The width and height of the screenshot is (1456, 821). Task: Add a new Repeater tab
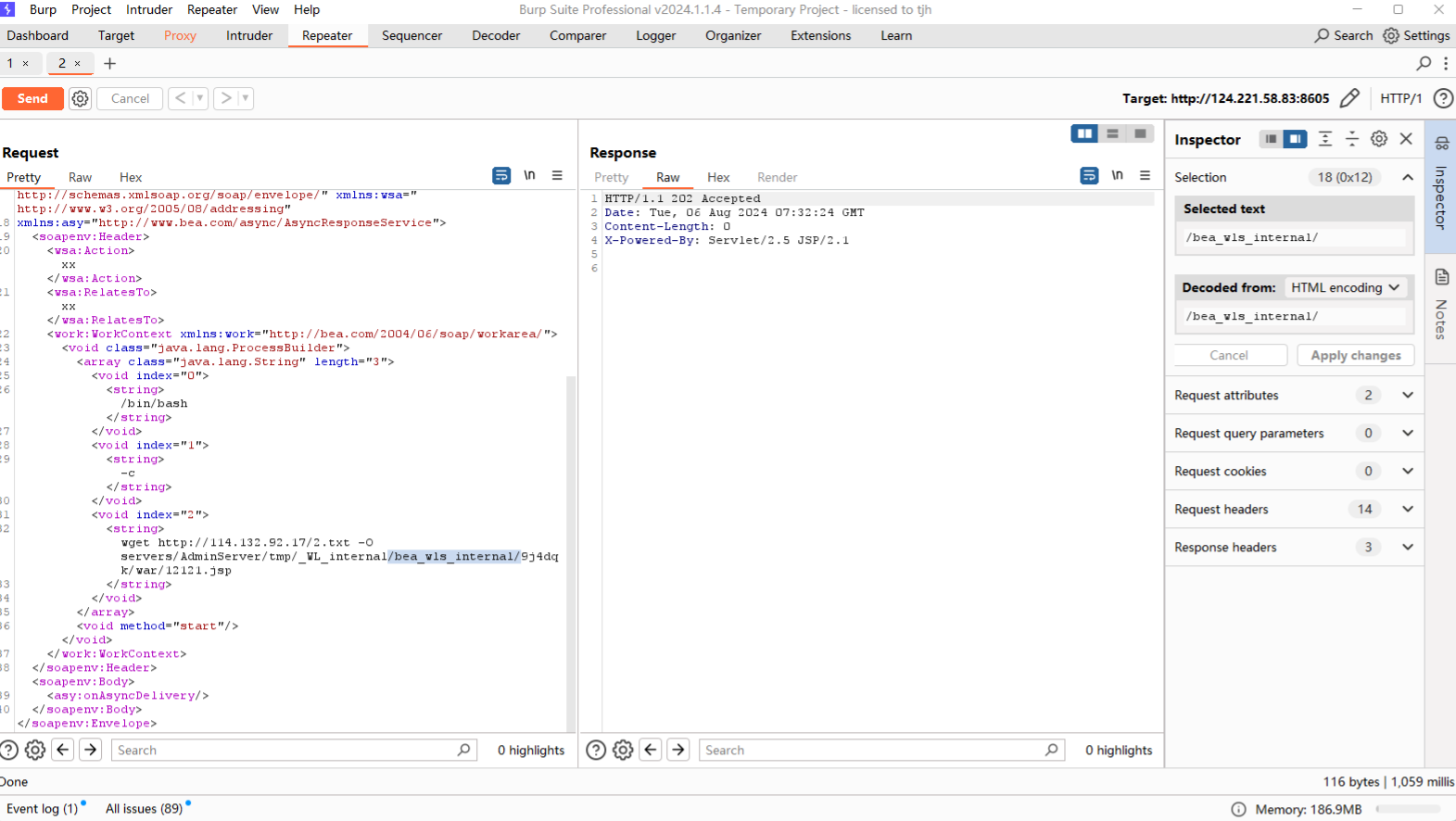109,63
